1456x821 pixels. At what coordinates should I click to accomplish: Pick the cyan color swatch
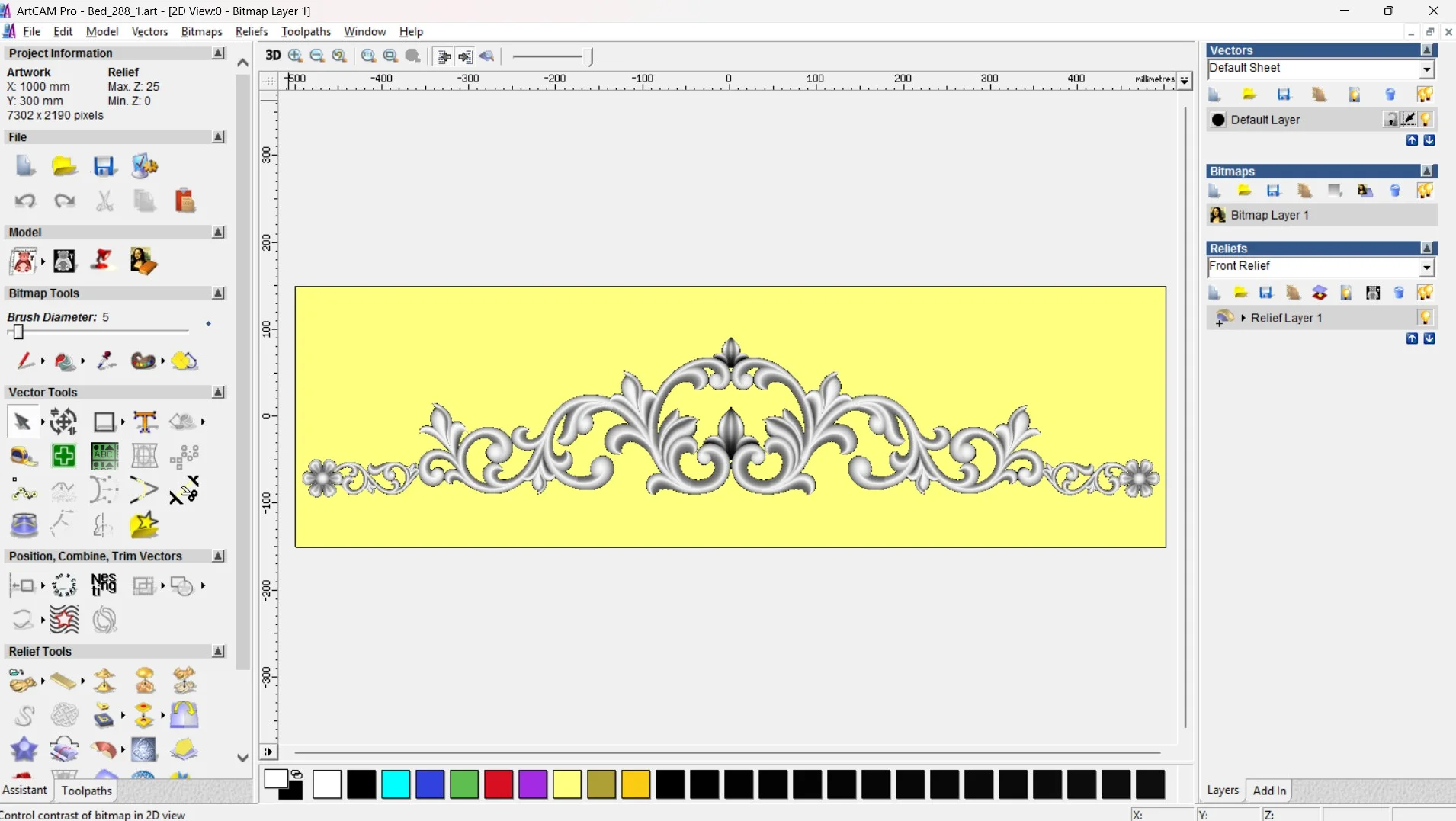(396, 784)
